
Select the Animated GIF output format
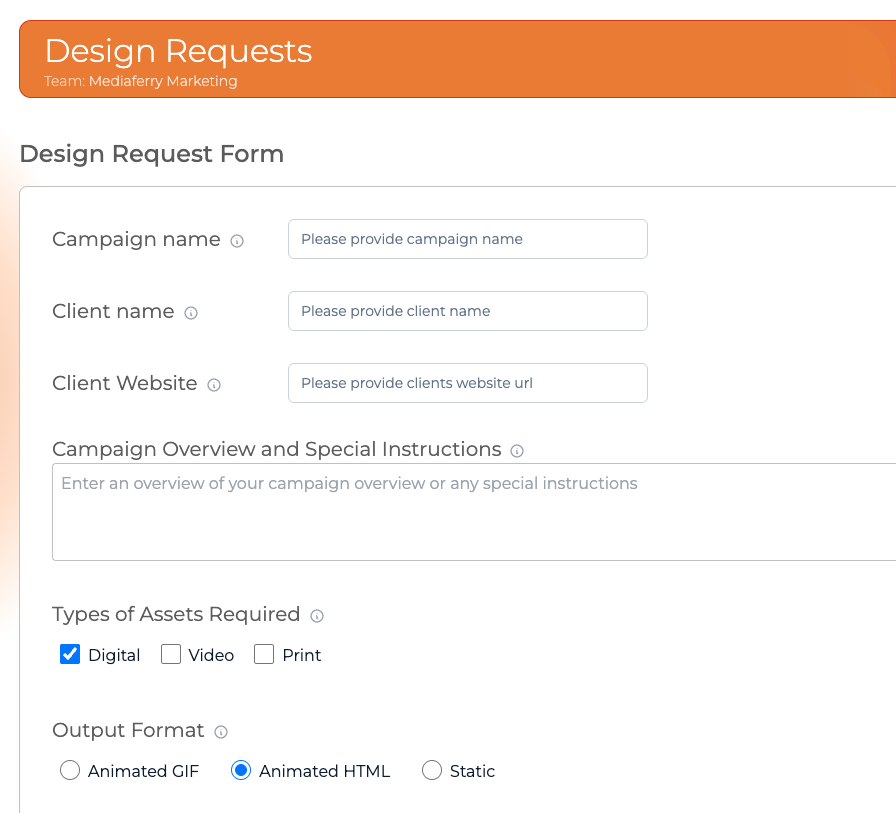[70, 771]
